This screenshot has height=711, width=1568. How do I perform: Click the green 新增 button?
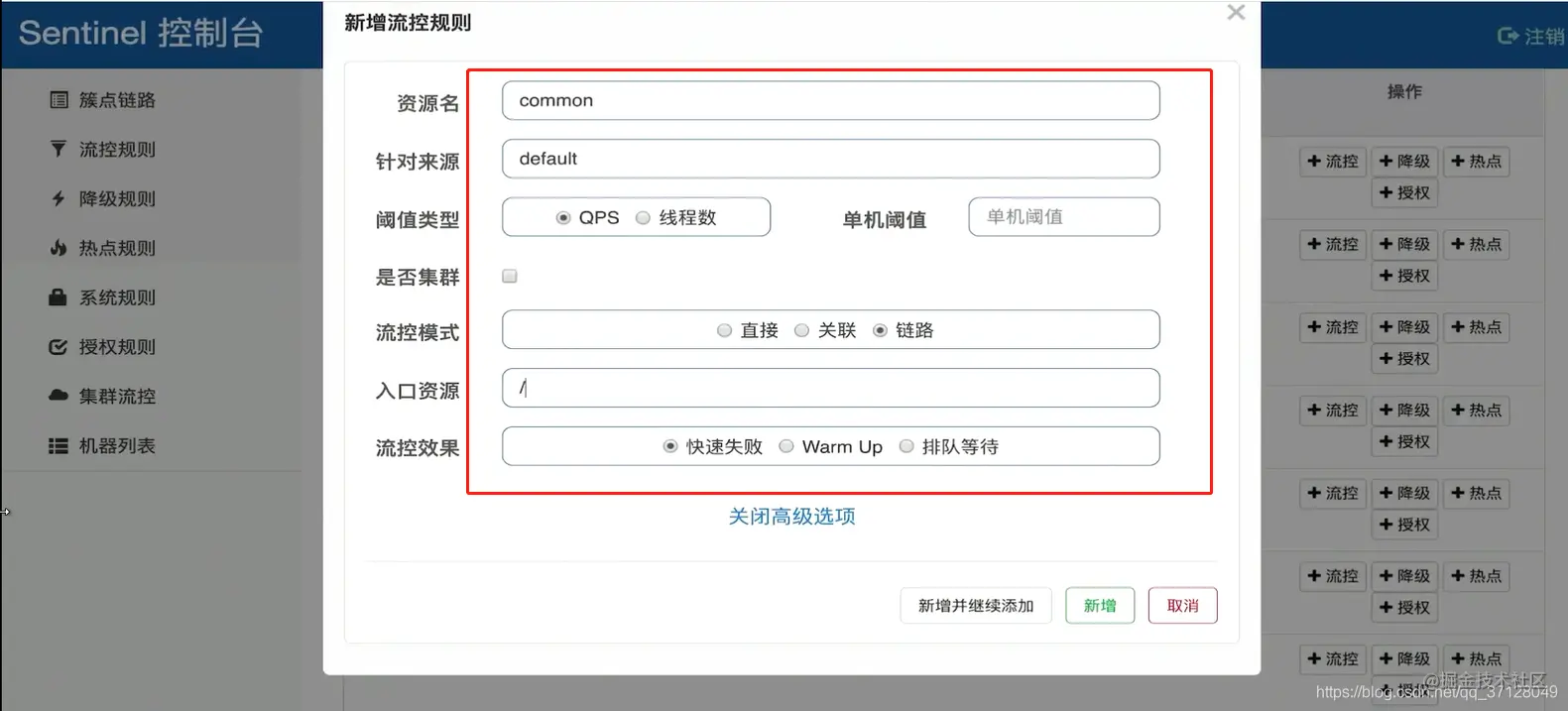point(1100,606)
